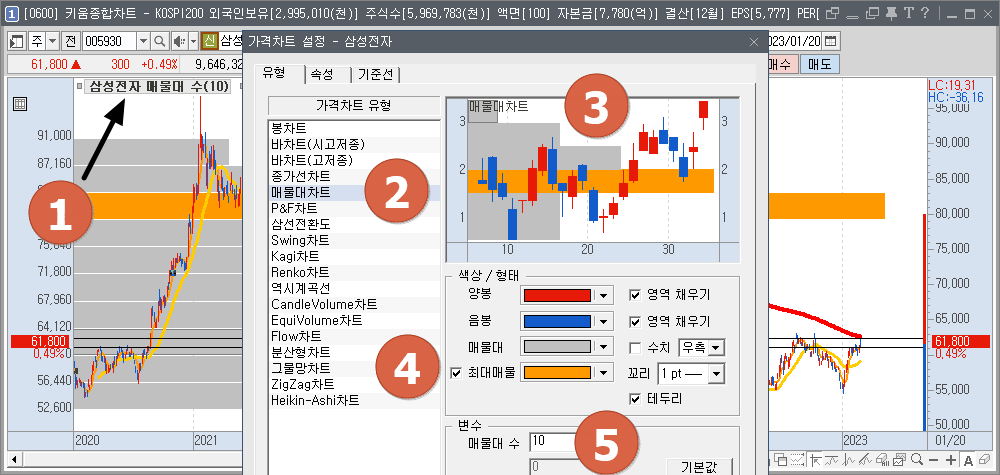Select Heikin-Ashi차트 in chart type list
Screen dimensions: 1000x475
pos(354,400)
